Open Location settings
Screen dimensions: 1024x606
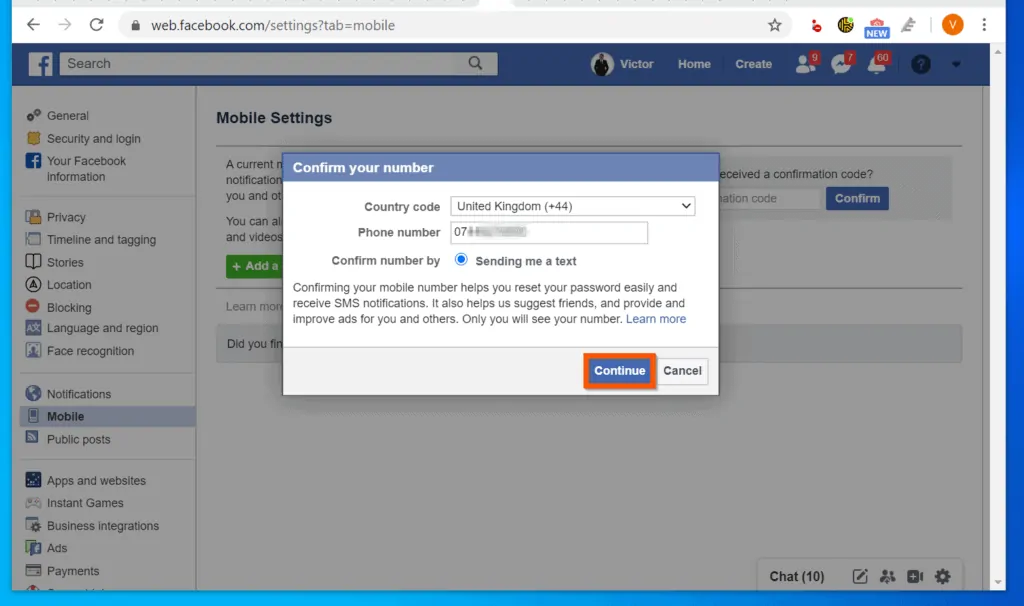coord(69,285)
